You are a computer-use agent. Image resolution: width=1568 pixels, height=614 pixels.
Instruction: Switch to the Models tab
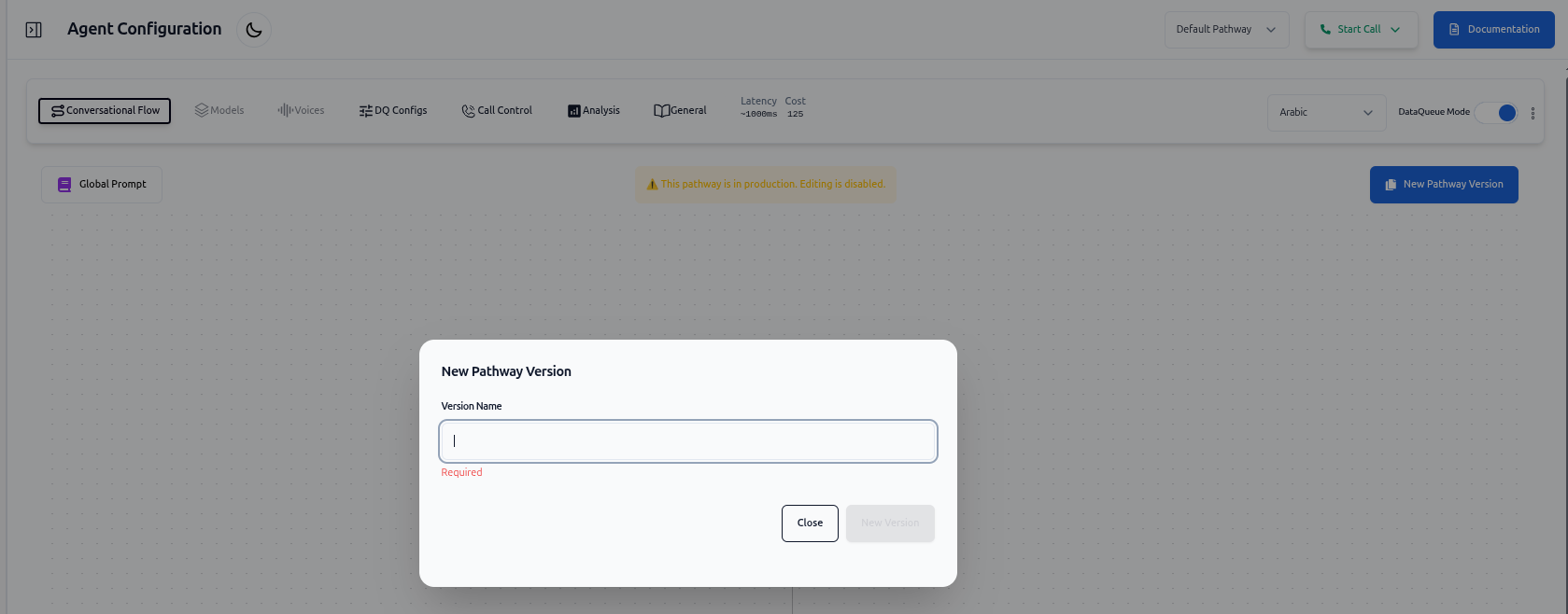click(219, 110)
